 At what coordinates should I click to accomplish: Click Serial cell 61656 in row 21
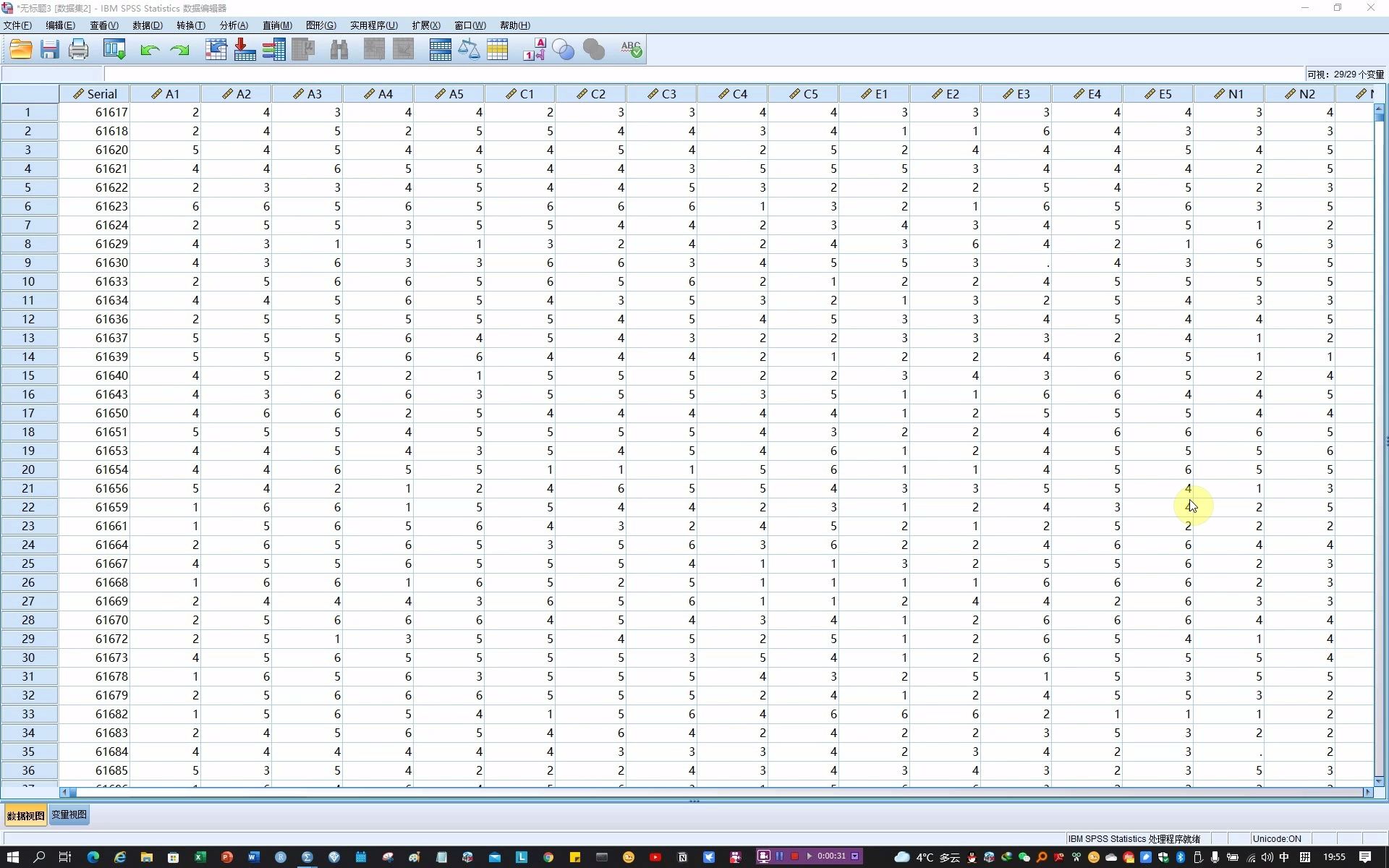[x=95, y=488]
